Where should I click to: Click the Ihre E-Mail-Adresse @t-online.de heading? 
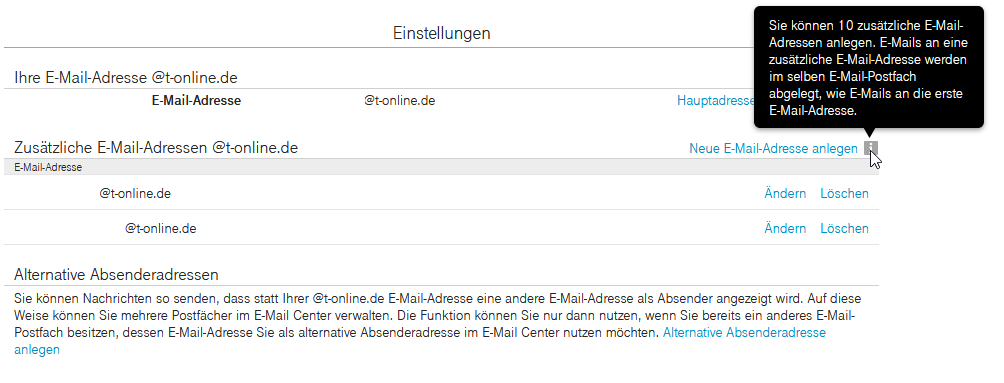pos(126,78)
